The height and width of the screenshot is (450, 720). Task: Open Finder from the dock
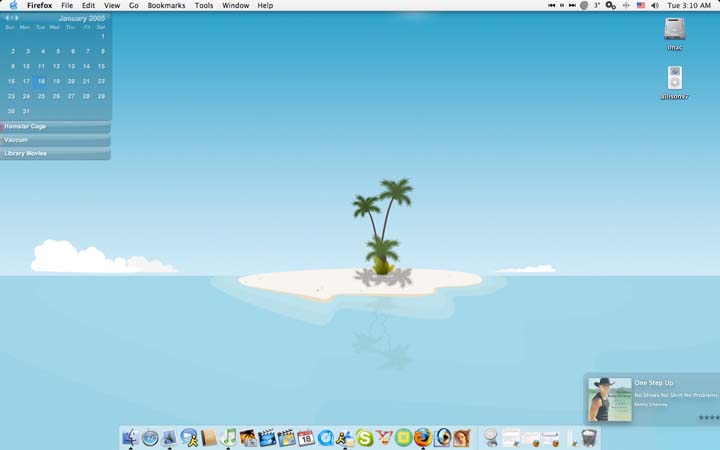[130, 437]
